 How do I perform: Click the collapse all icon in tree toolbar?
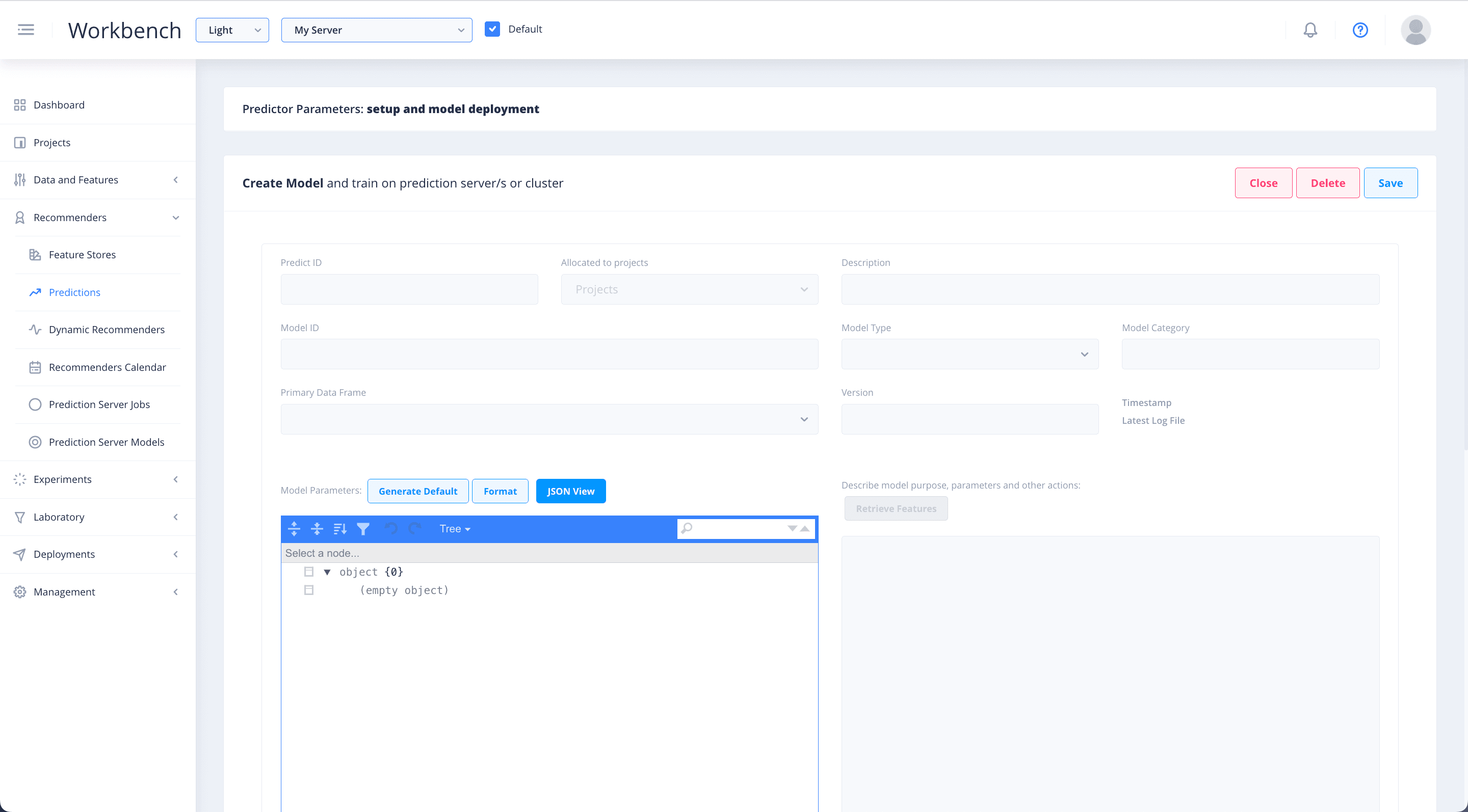[318, 528]
